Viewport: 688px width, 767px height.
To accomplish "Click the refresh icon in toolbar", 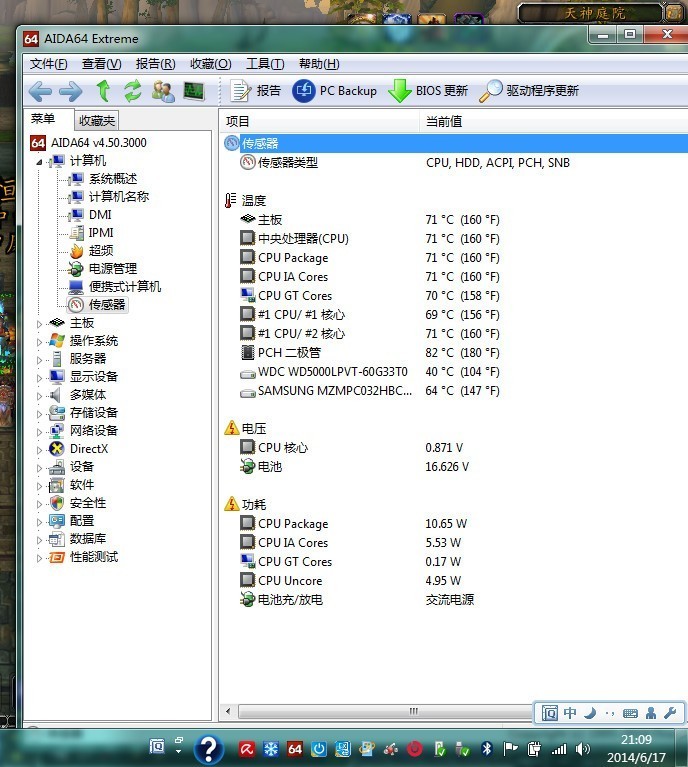I will 132,91.
